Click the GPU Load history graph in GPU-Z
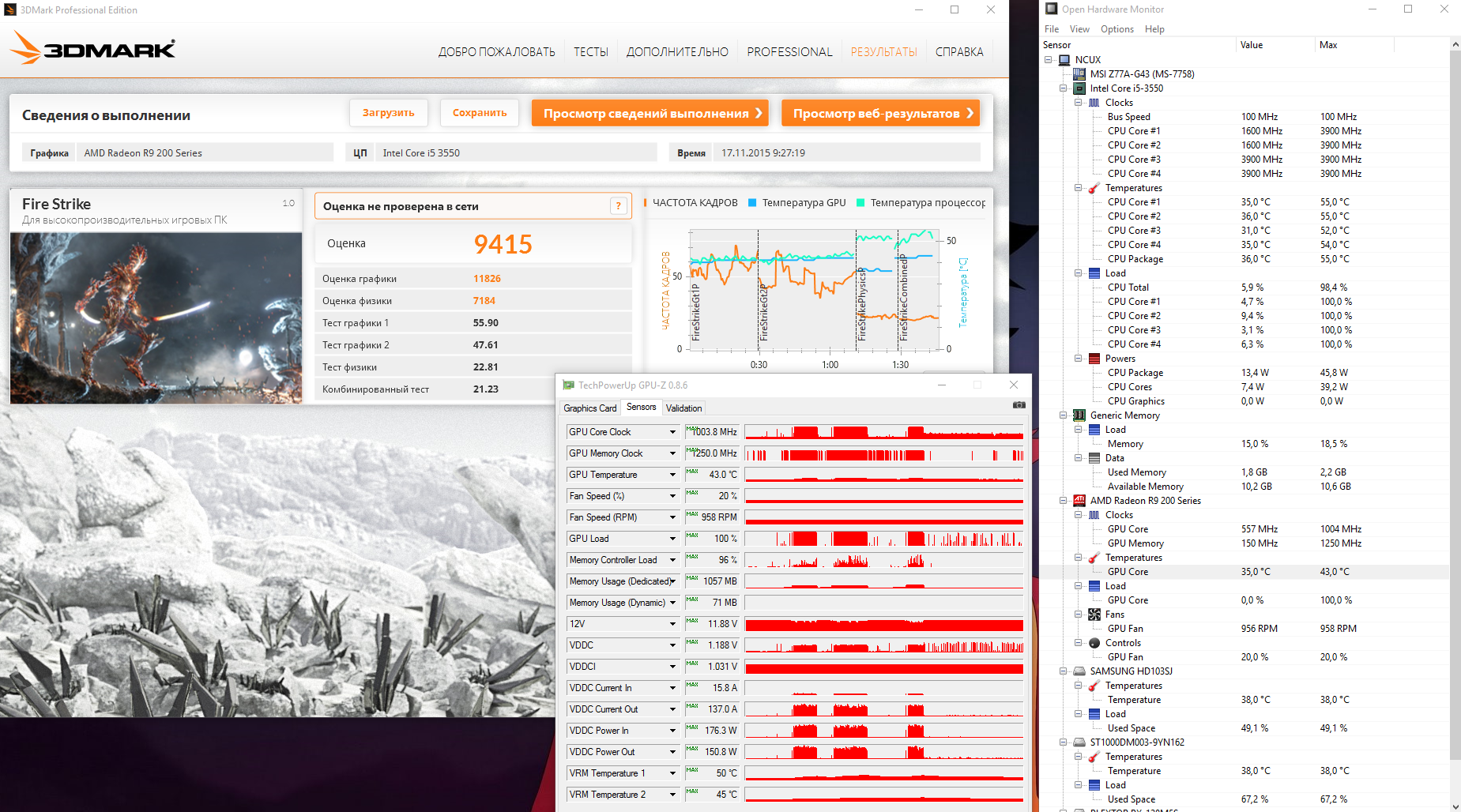Viewport: 1461px width, 812px height. (x=884, y=539)
